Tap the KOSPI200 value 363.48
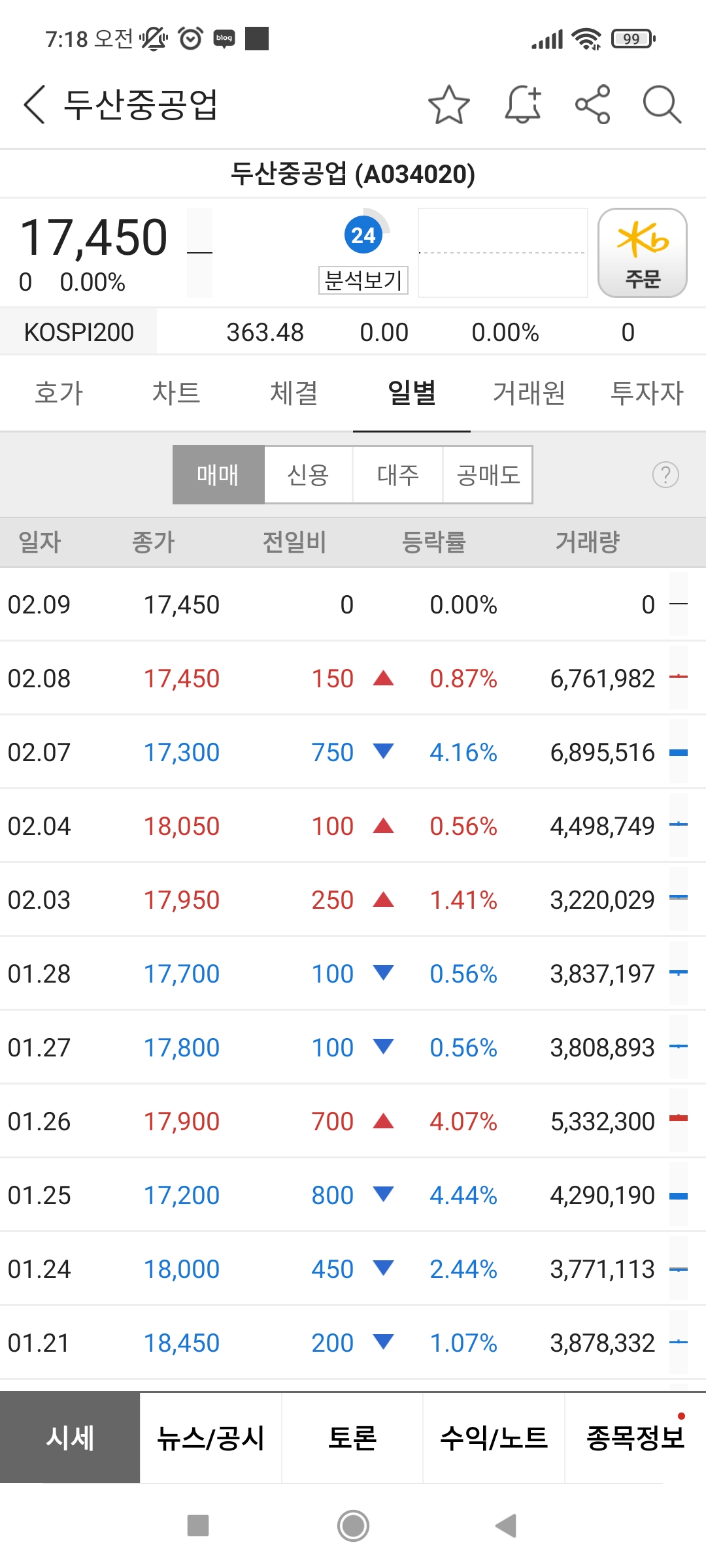The image size is (706, 1568). point(265,333)
